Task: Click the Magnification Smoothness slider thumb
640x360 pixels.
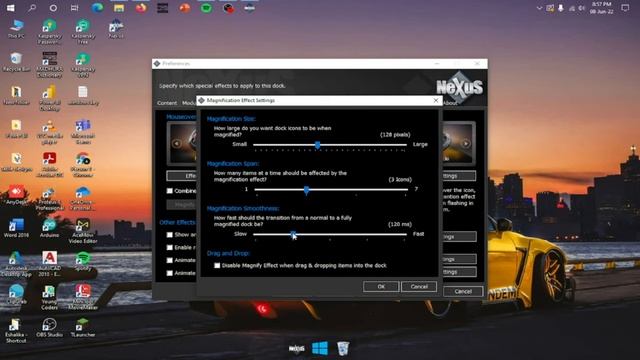Action: (293, 234)
